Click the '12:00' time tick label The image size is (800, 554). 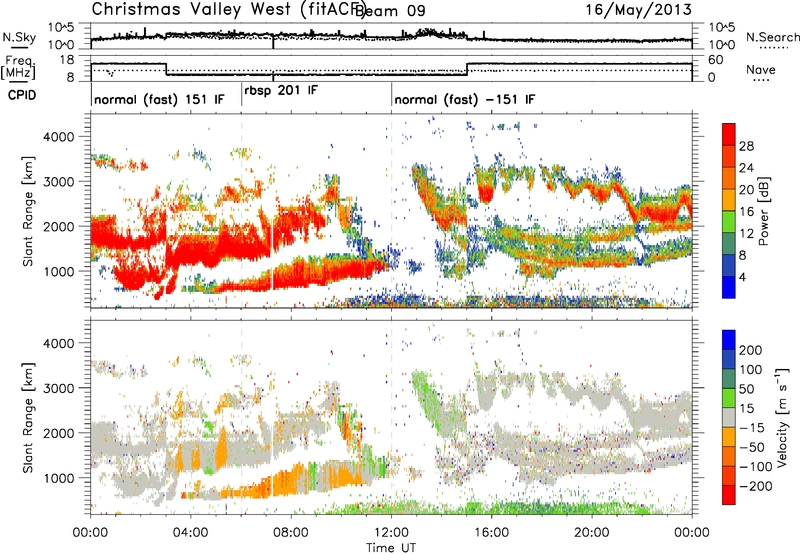pos(391,533)
